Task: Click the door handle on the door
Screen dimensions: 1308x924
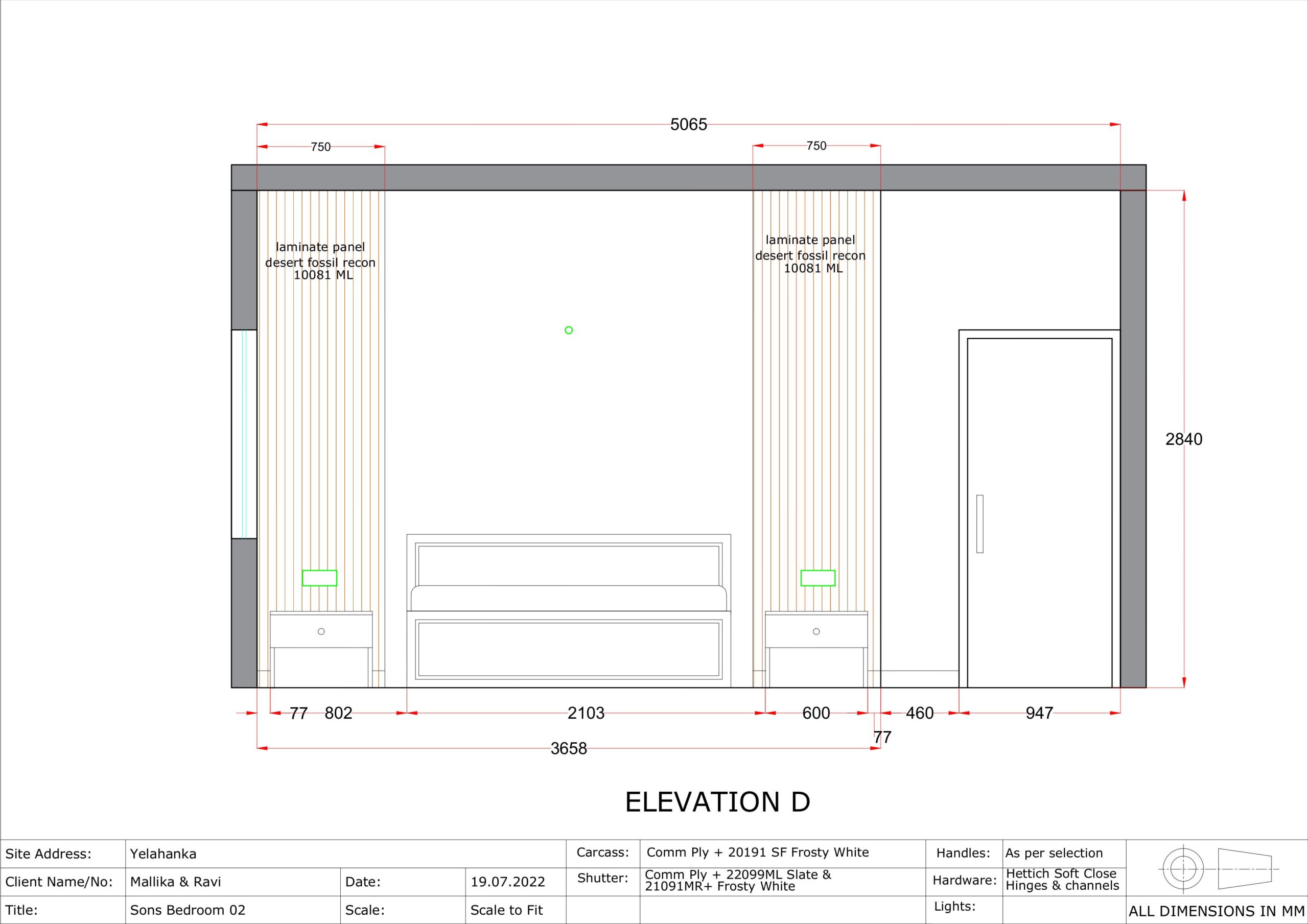Action: point(979,524)
